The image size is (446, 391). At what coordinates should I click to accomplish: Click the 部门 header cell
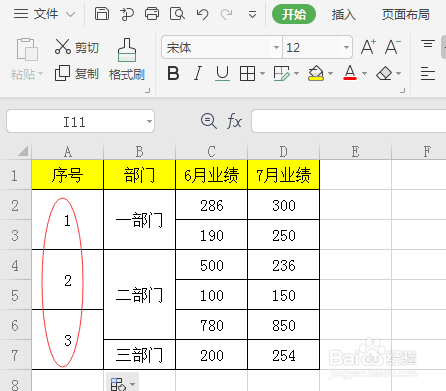tap(140, 175)
